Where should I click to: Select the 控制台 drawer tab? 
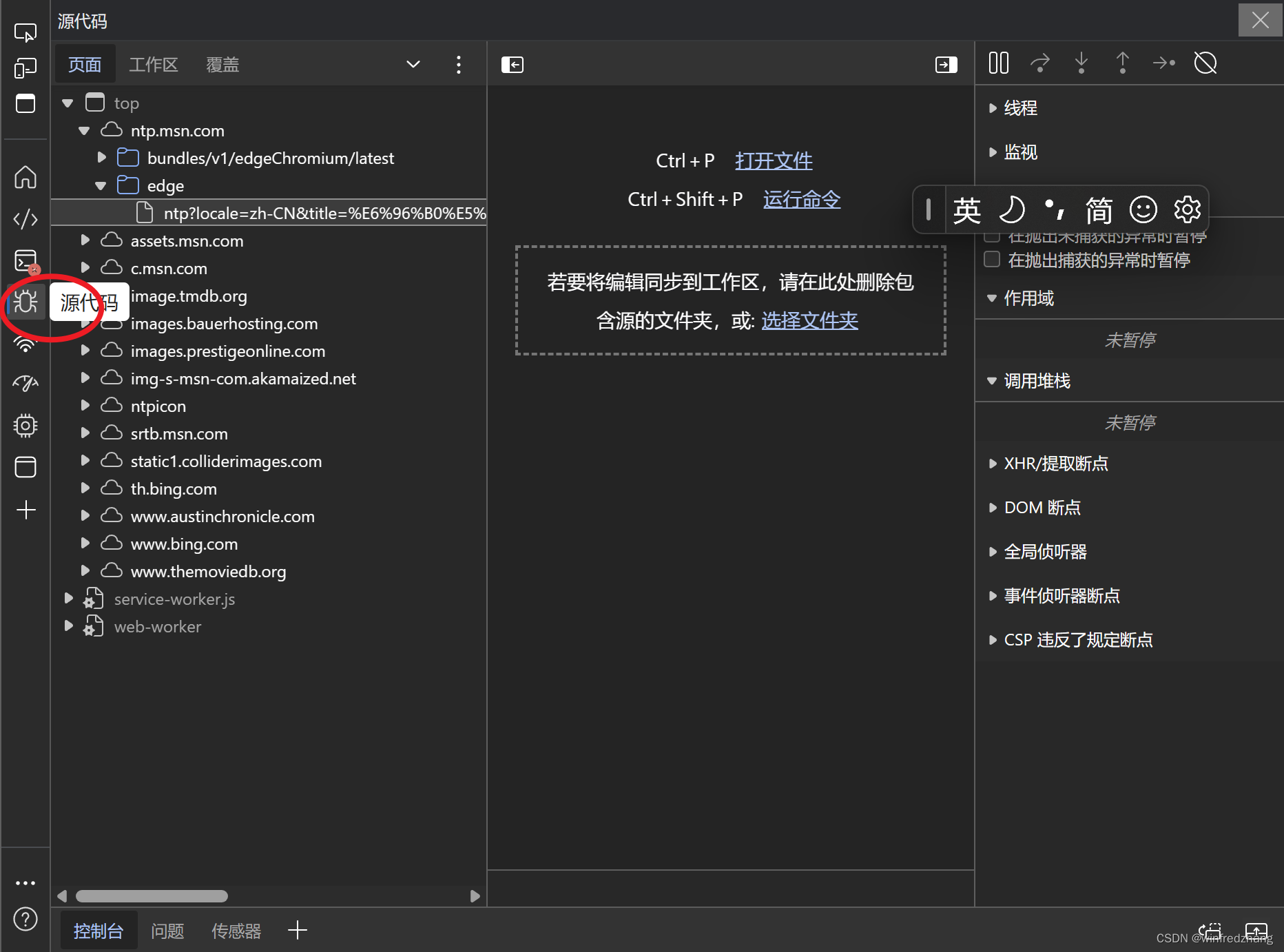pyautogui.click(x=99, y=931)
